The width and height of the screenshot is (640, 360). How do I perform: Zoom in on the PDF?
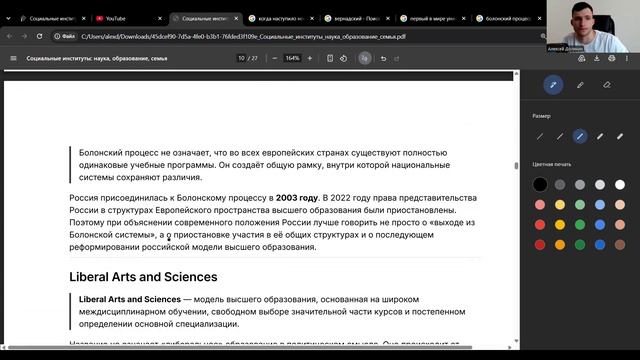[x=310, y=58]
